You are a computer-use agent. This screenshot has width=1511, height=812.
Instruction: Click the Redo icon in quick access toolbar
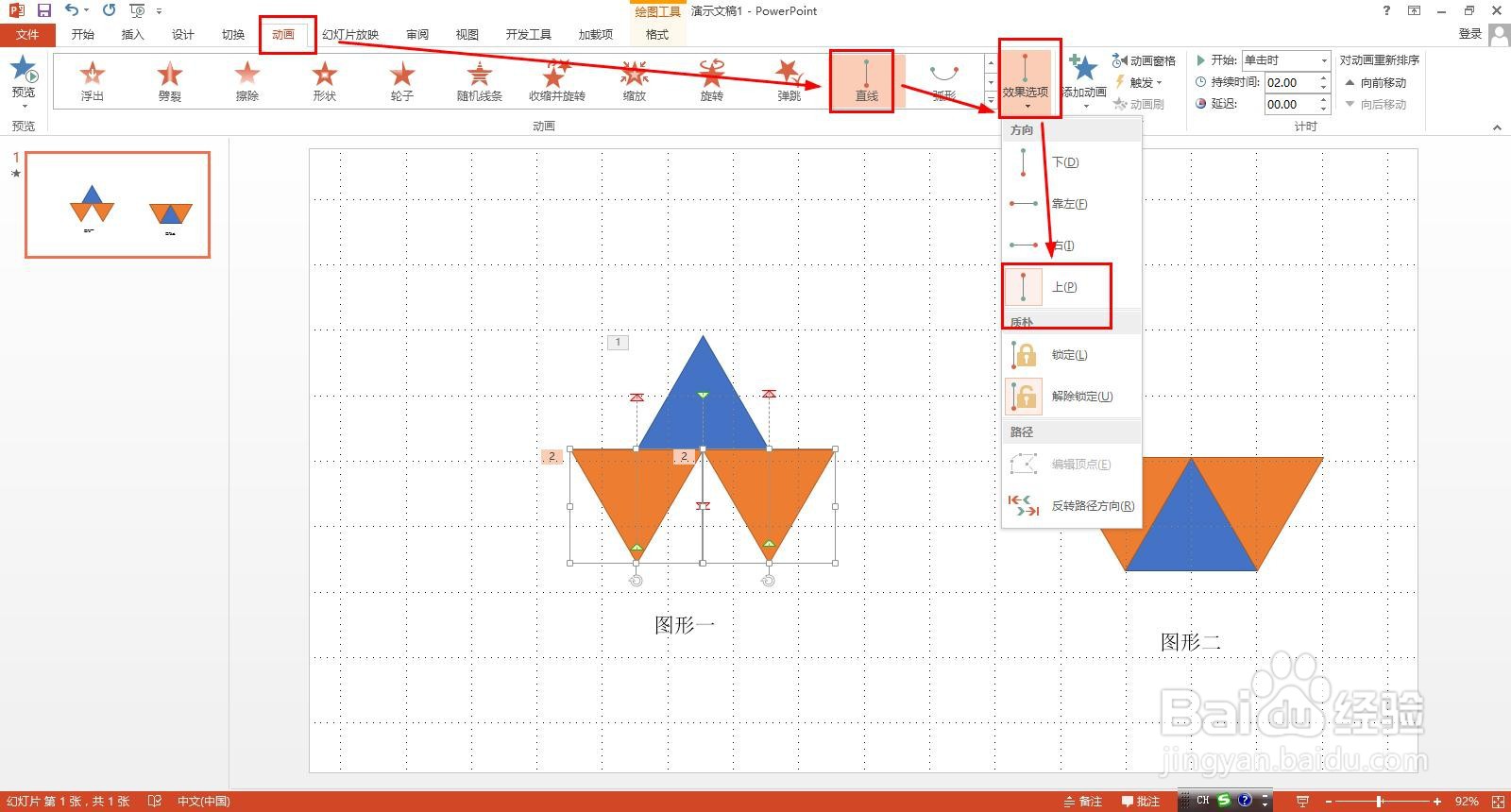coord(109,10)
